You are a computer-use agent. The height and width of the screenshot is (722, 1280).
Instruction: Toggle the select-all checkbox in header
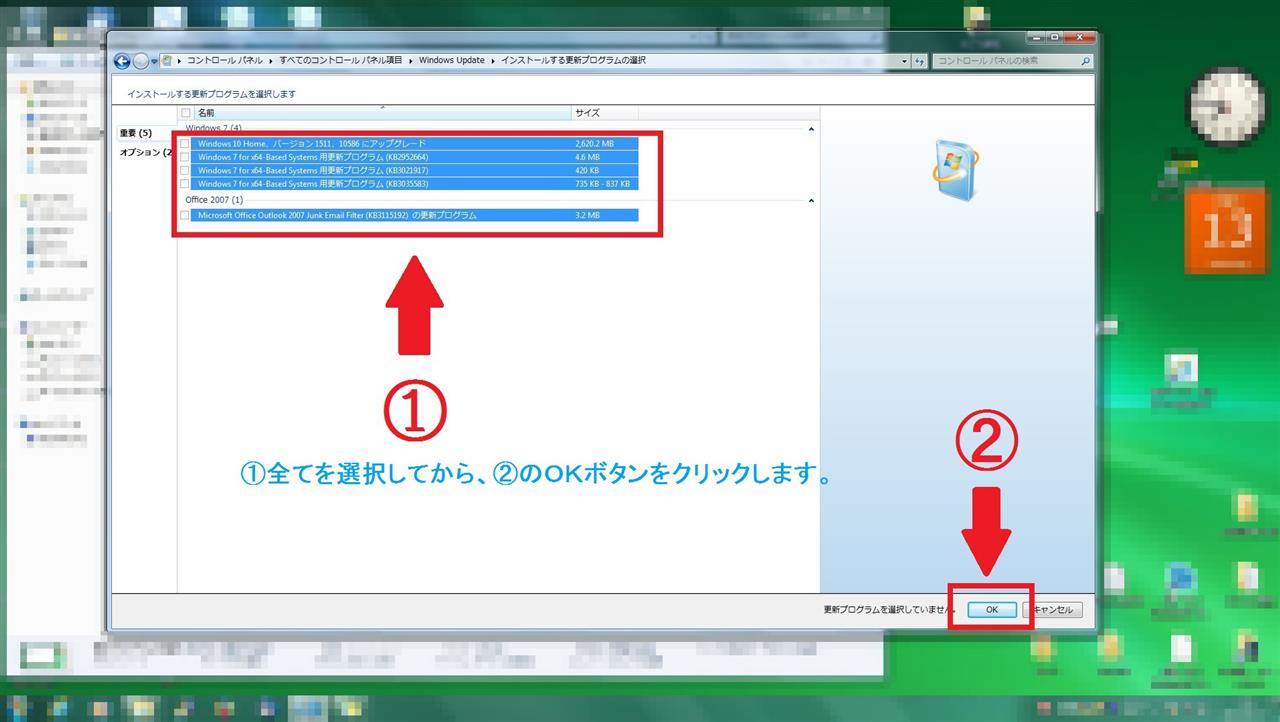[x=185, y=113]
